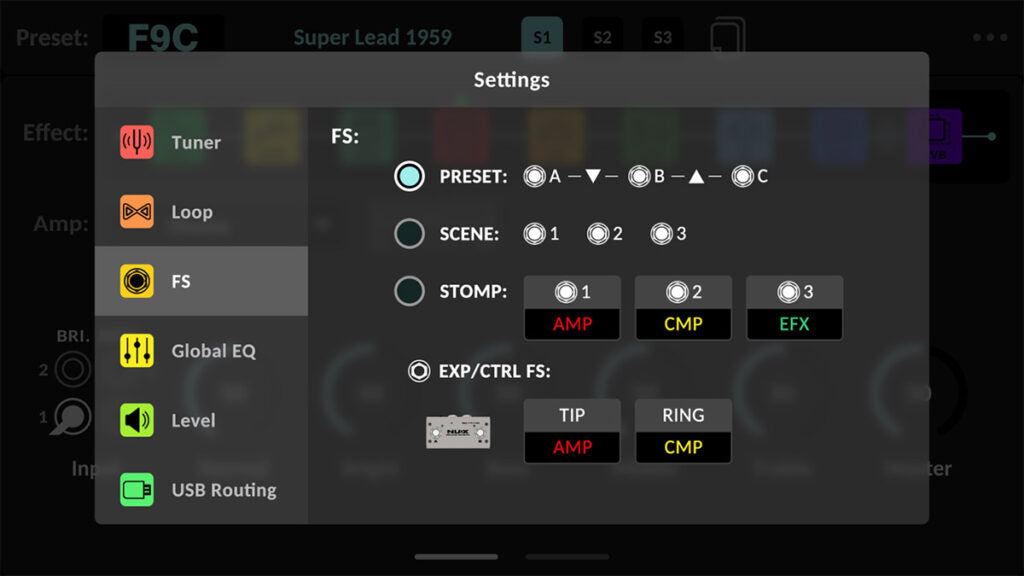Open the TIP assignment showing AMP

click(x=572, y=430)
